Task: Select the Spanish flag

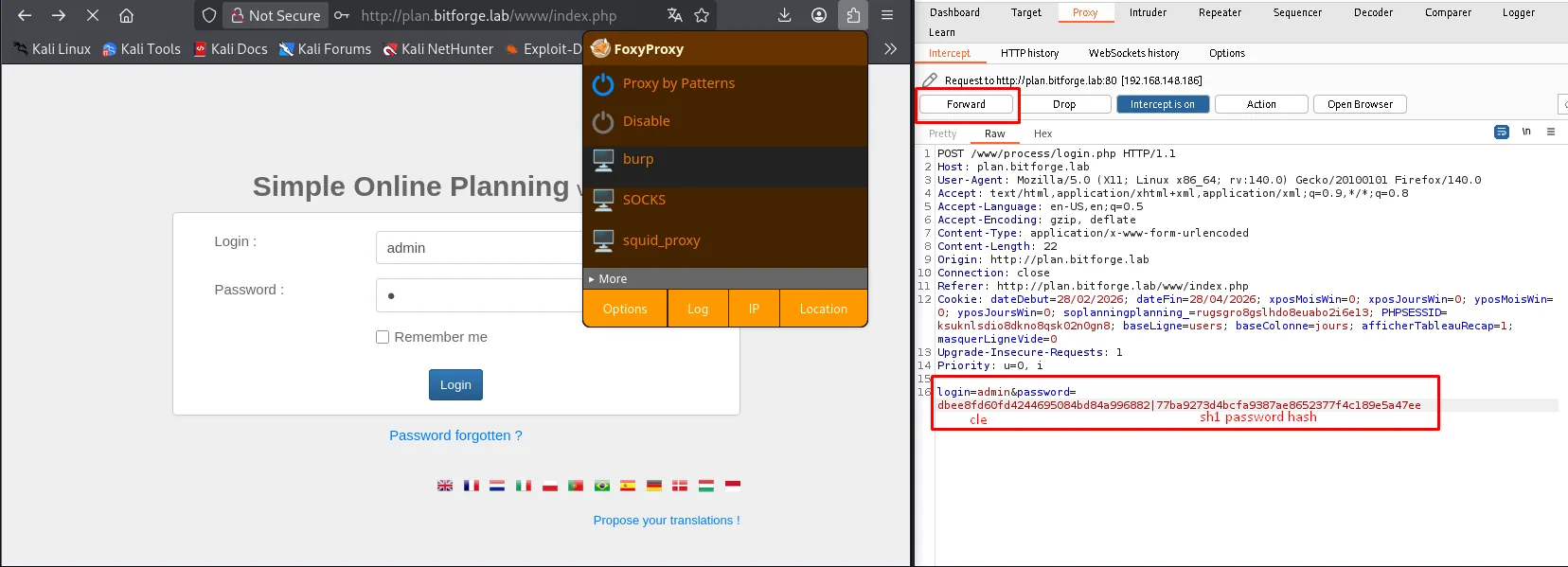Action: pos(628,486)
